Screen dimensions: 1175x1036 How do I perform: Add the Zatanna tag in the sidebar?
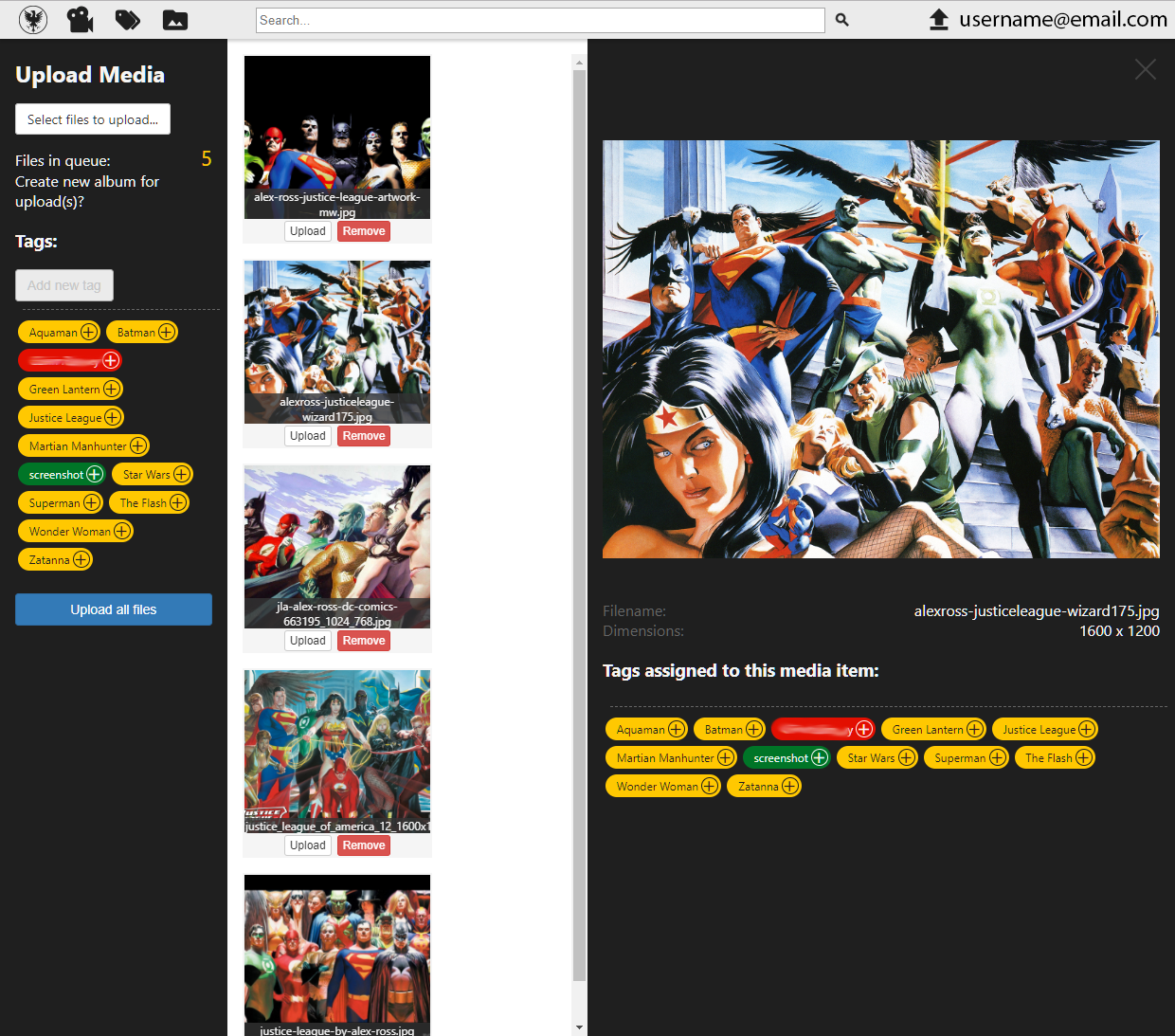click(81, 559)
